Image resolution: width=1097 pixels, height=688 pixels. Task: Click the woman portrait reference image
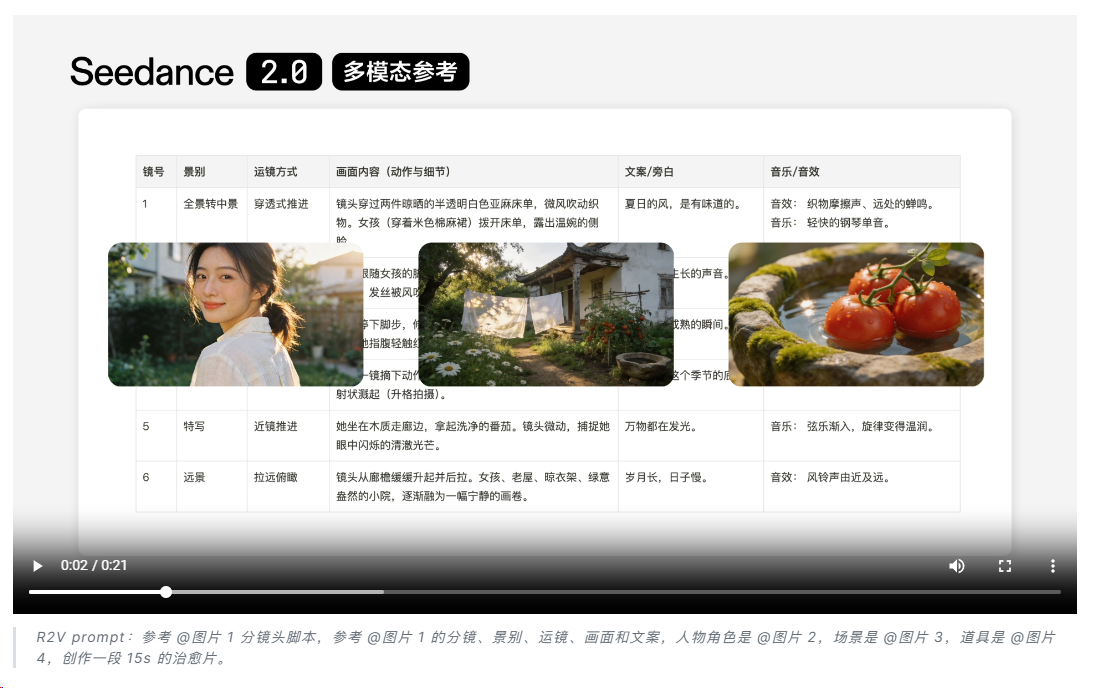235,314
